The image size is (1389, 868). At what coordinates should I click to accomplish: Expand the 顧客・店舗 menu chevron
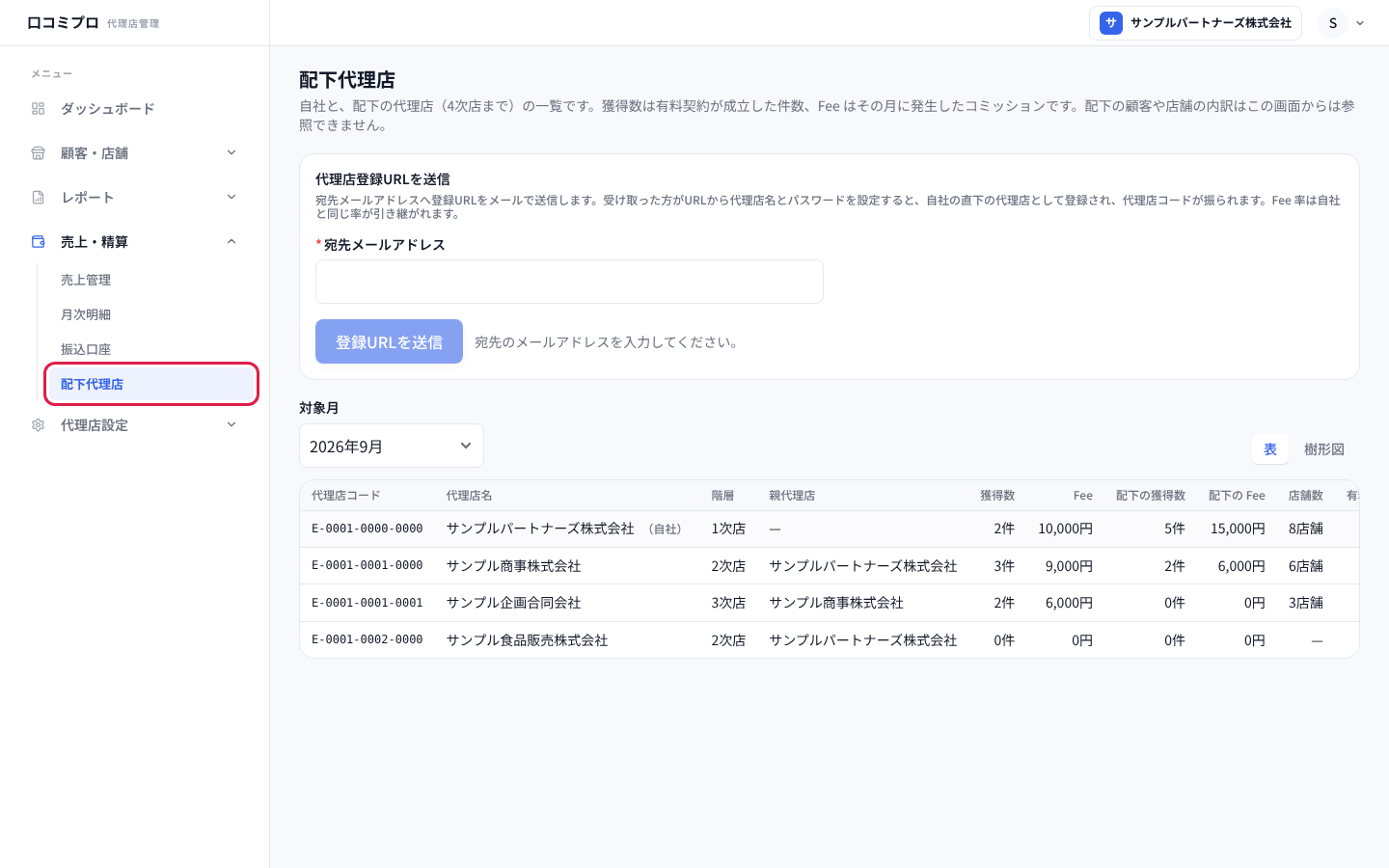tap(231, 152)
